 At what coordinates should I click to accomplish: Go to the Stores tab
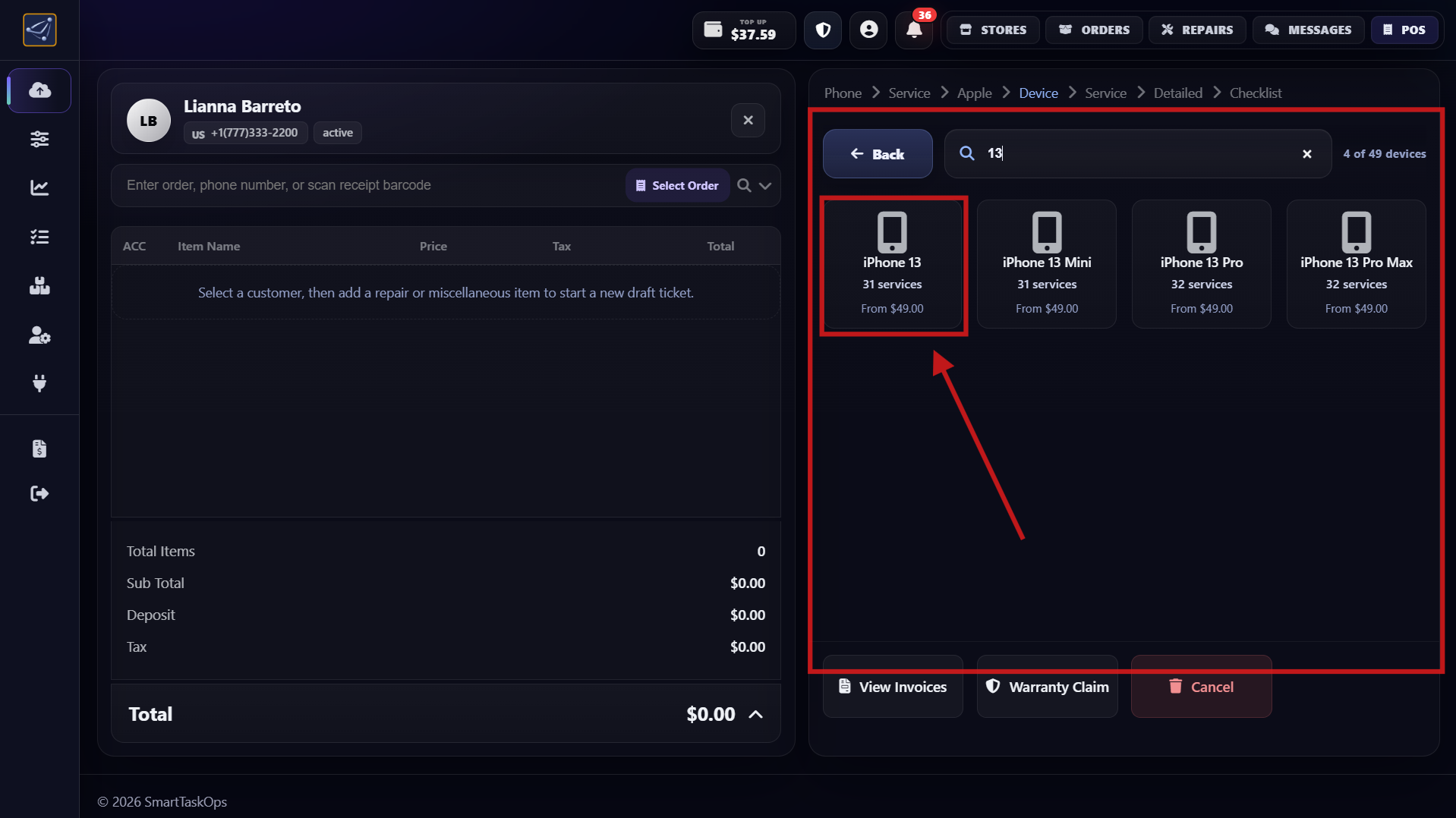pos(993,30)
